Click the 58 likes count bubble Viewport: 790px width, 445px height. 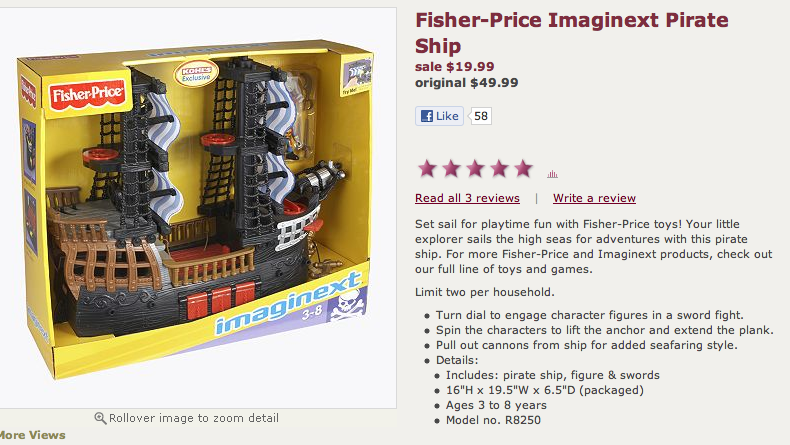point(480,116)
